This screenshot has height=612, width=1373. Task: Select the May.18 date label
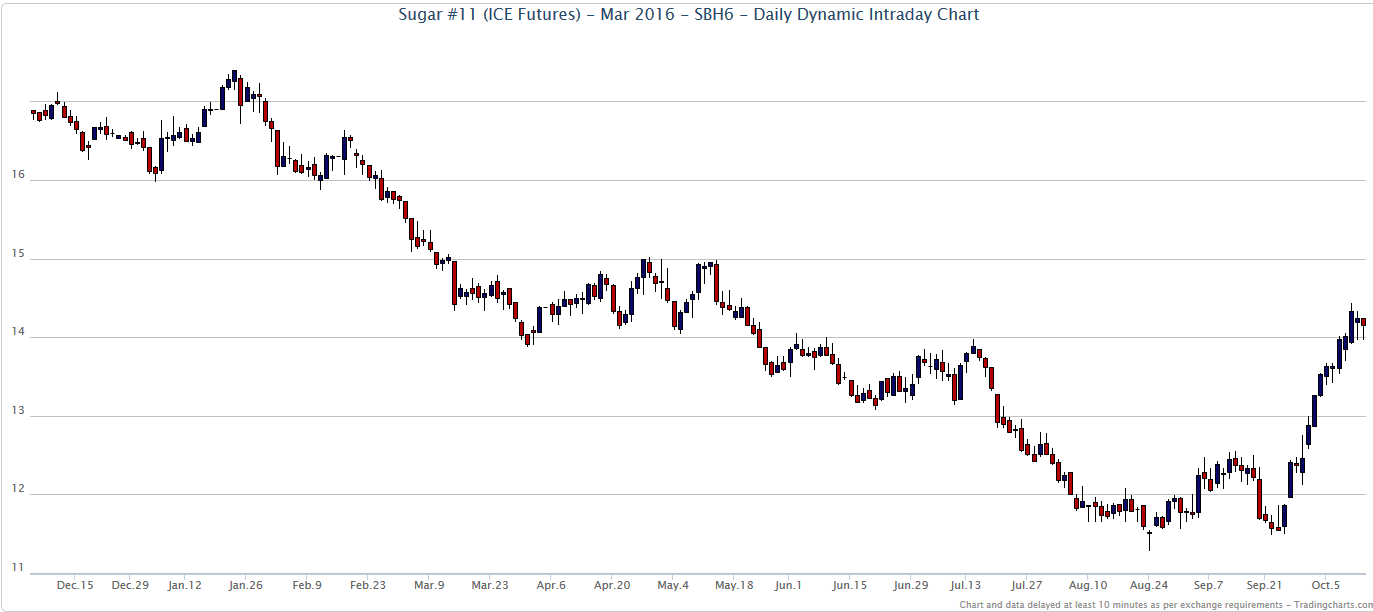coord(734,585)
